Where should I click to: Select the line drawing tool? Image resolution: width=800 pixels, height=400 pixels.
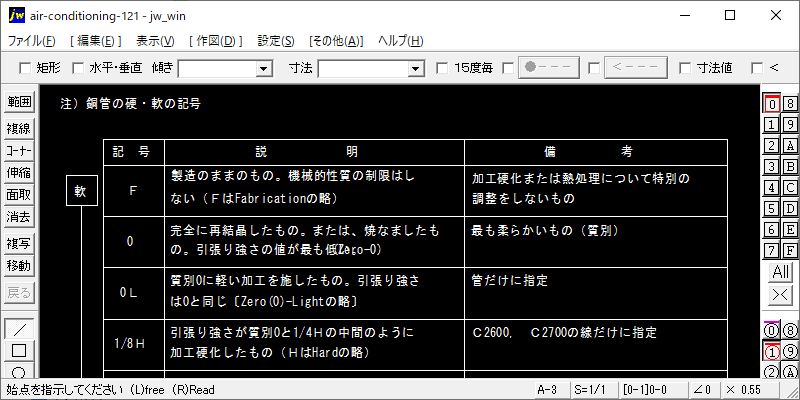[19, 329]
